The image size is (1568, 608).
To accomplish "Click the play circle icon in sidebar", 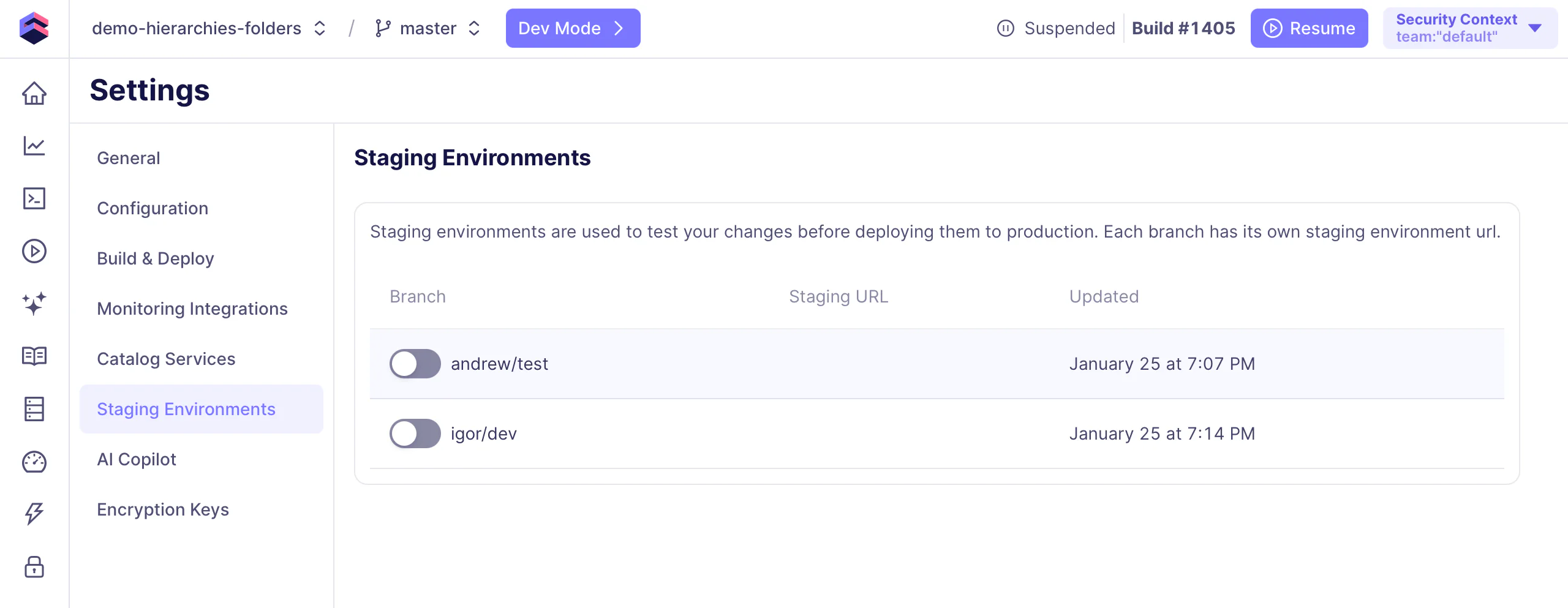I will pyautogui.click(x=34, y=251).
